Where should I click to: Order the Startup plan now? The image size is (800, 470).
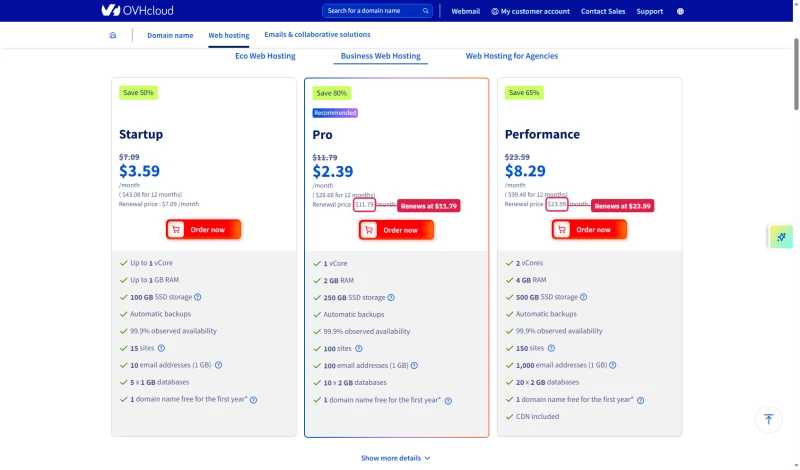tap(204, 230)
